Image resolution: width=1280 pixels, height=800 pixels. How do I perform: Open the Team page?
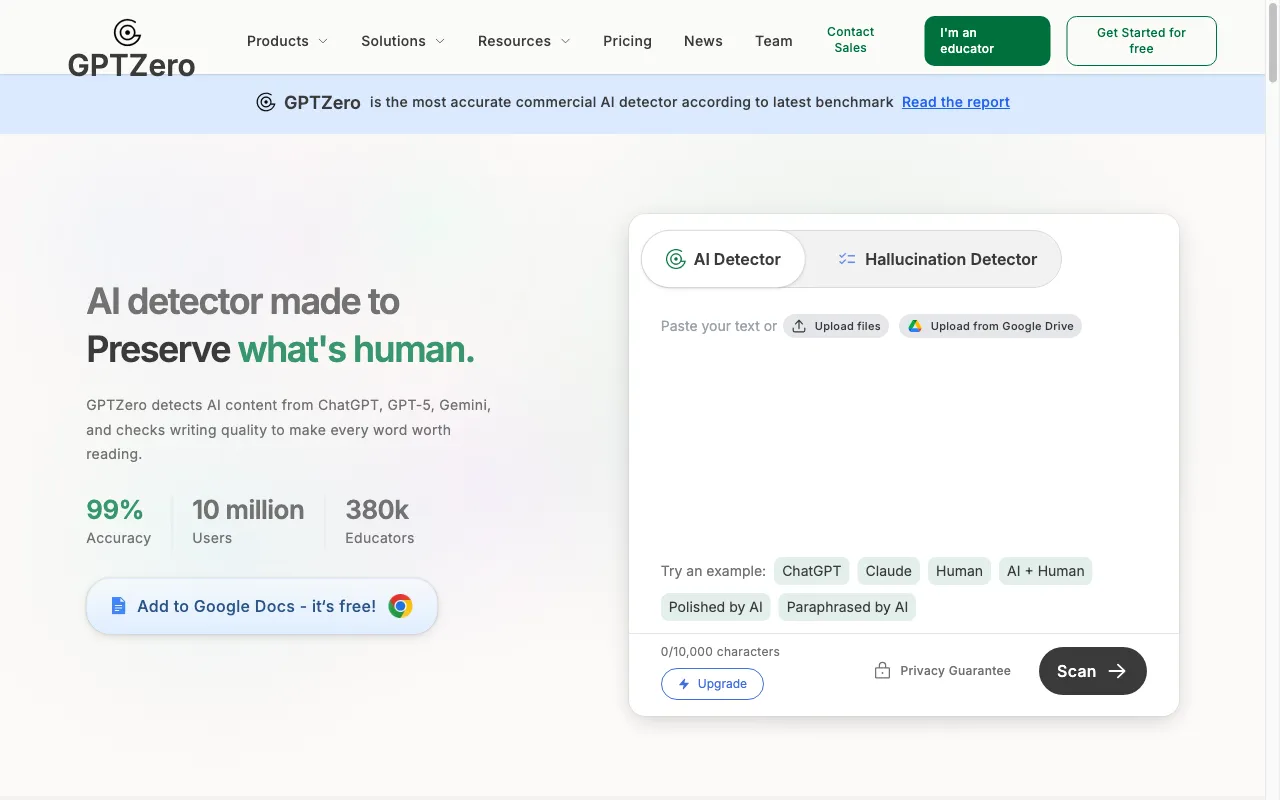tap(774, 41)
